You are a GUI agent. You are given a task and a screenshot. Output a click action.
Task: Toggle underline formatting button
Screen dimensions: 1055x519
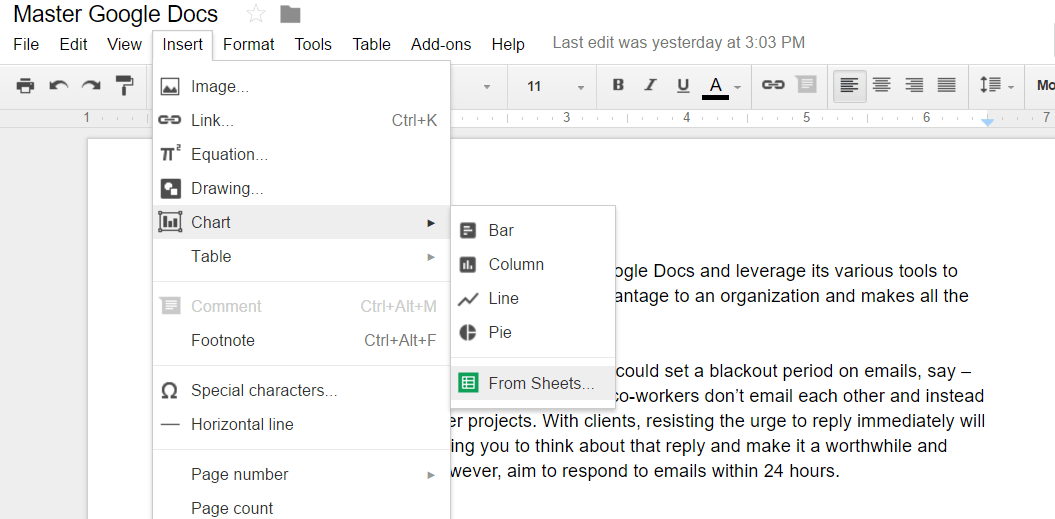683,85
